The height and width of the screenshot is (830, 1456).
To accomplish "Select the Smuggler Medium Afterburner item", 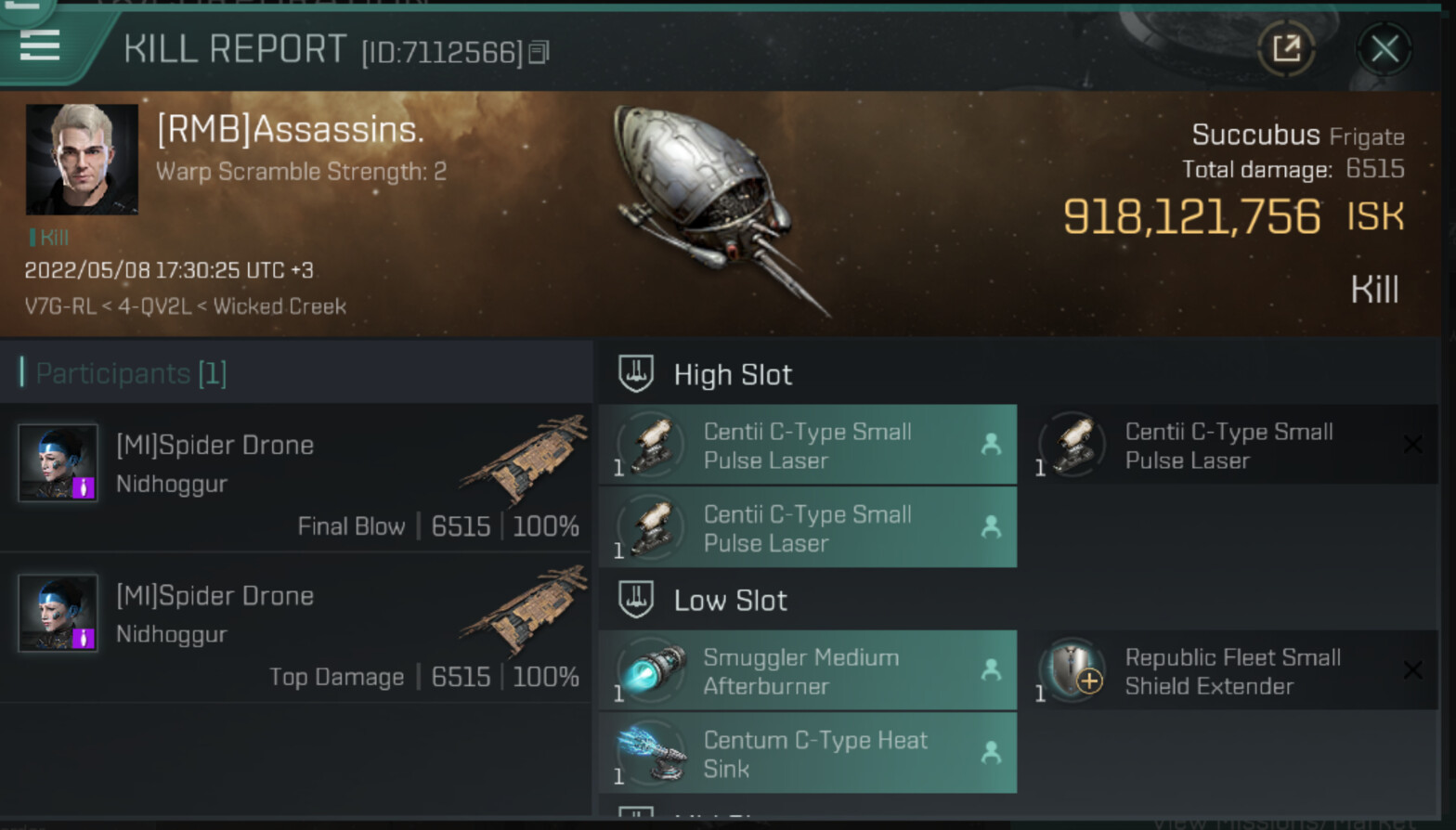I will click(x=807, y=671).
